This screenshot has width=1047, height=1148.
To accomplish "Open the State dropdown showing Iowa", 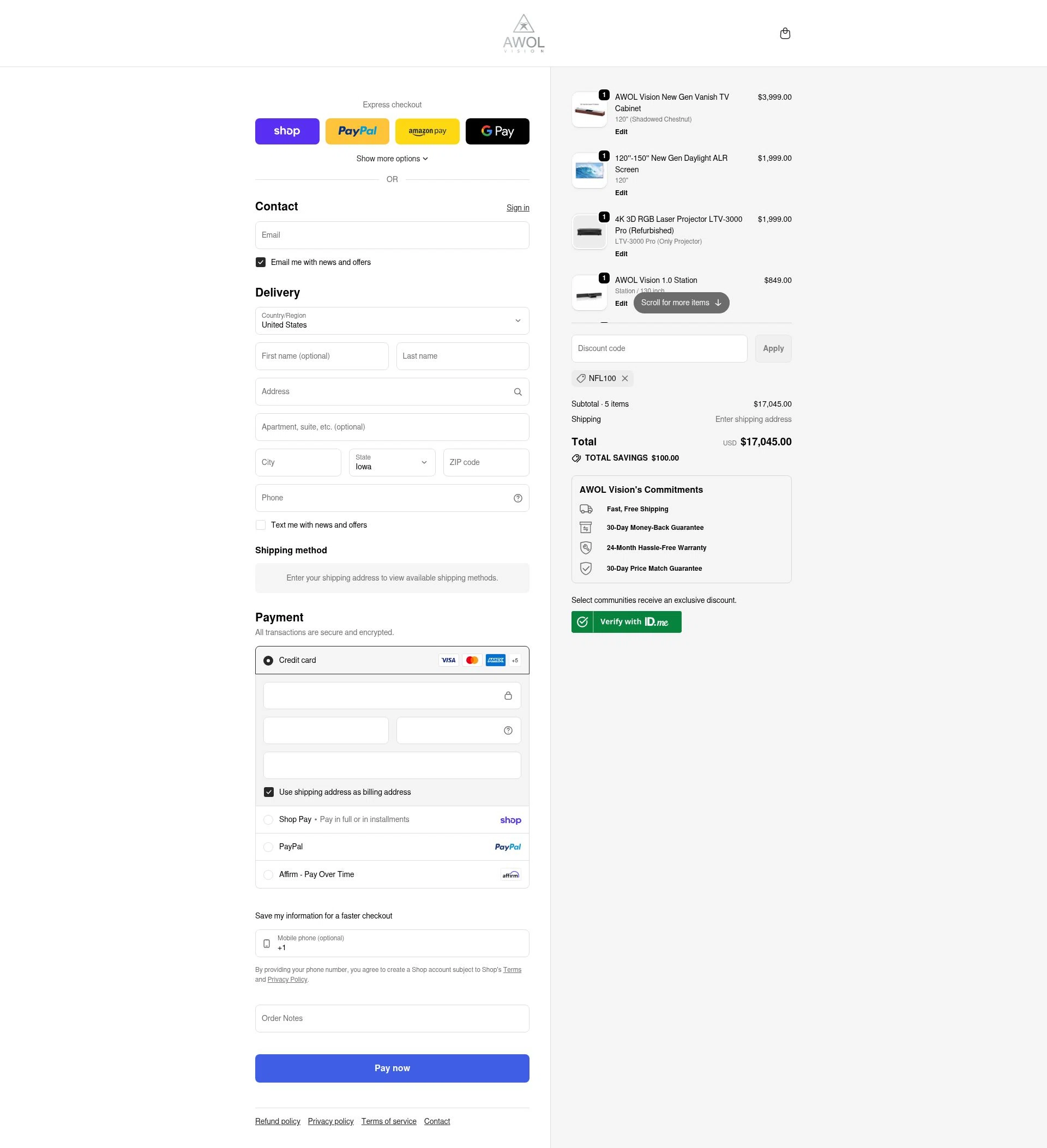I will (x=392, y=462).
